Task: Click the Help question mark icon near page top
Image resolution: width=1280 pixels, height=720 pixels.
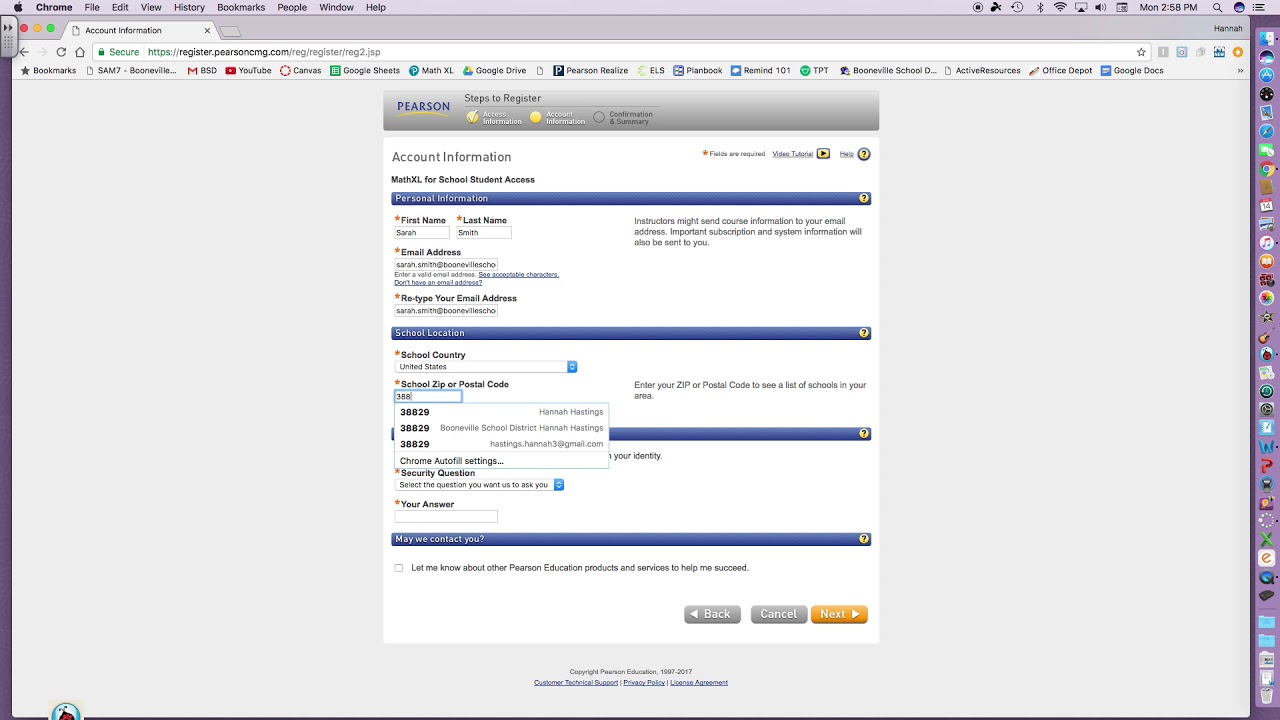Action: click(x=864, y=154)
